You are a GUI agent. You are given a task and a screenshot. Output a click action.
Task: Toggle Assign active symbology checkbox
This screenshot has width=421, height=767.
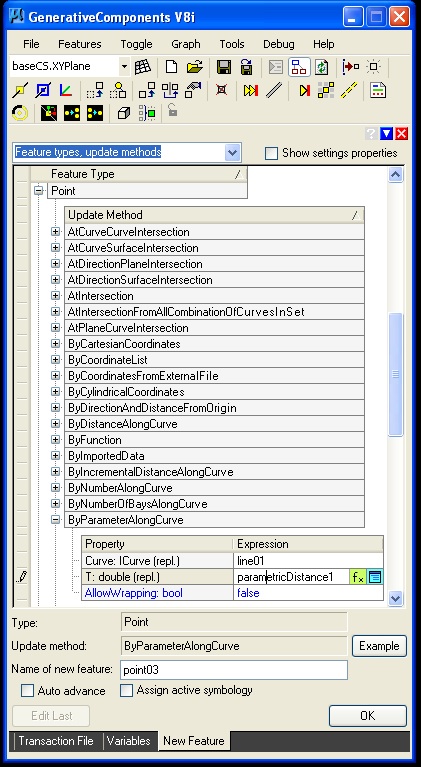coord(127,690)
